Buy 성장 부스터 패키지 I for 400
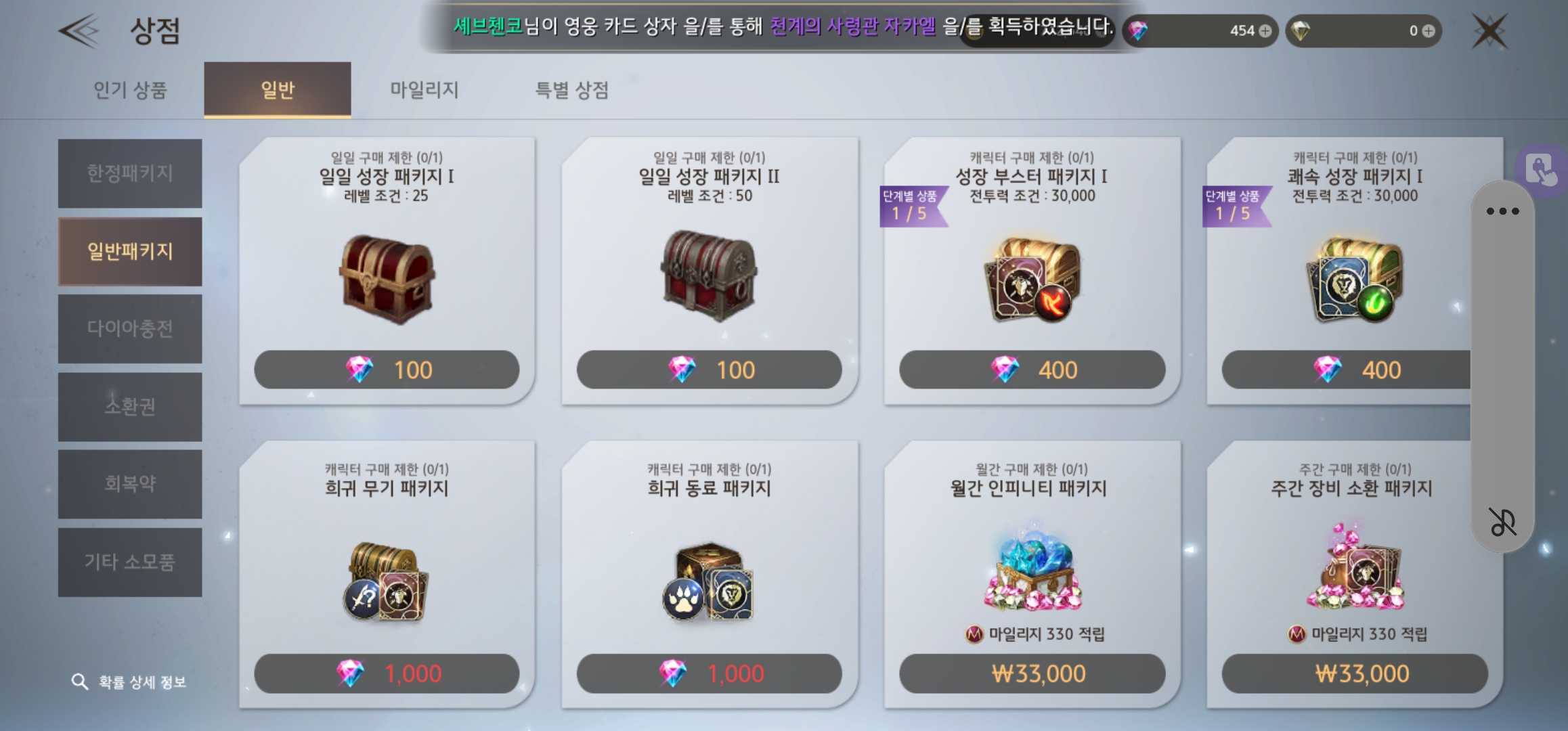1568x731 pixels. coord(1032,370)
